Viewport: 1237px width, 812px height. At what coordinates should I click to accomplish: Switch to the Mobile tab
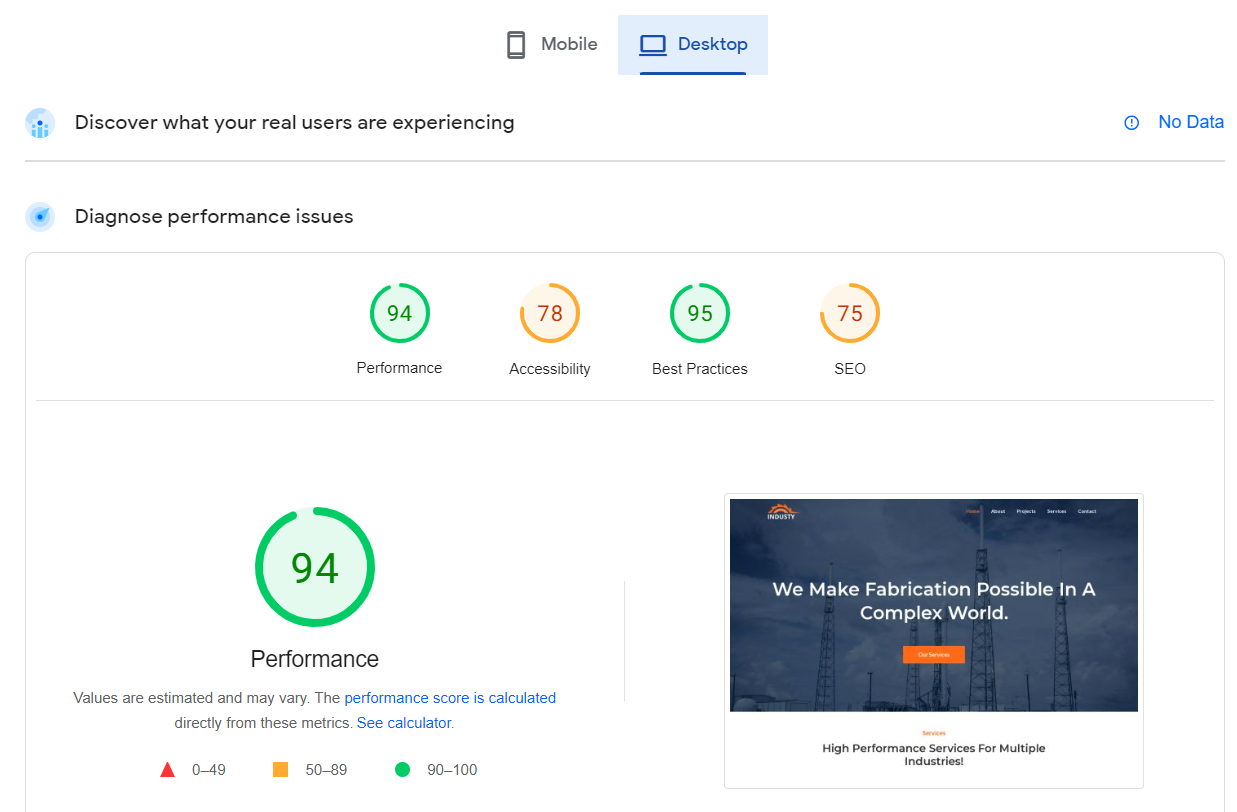coord(550,44)
